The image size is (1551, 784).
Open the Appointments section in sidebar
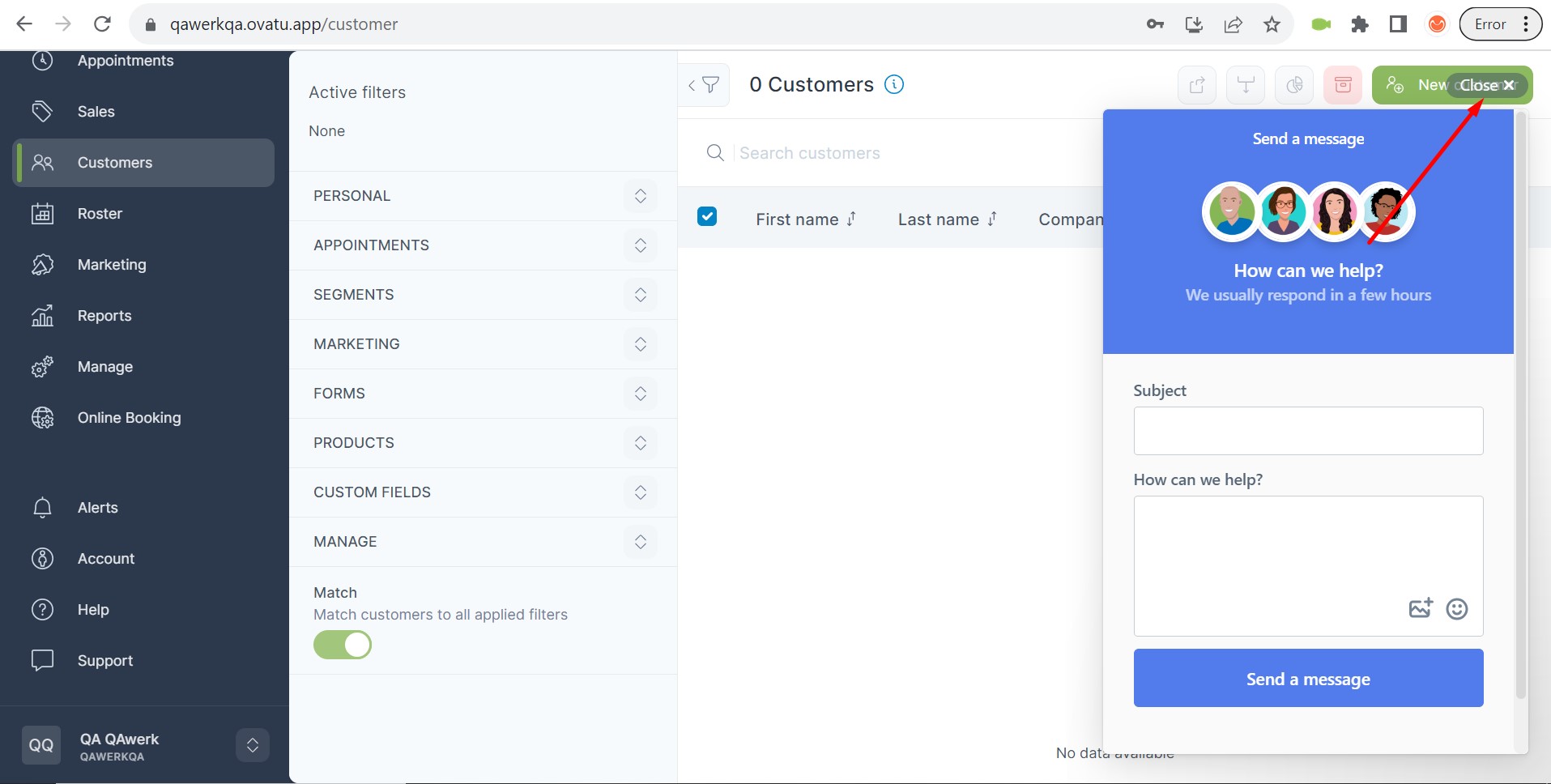coord(126,61)
